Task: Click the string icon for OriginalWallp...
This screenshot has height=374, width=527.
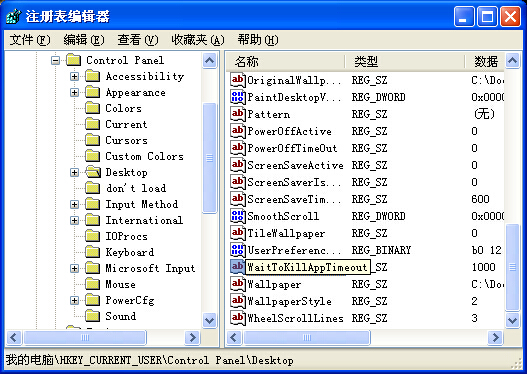Action: [x=238, y=80]
